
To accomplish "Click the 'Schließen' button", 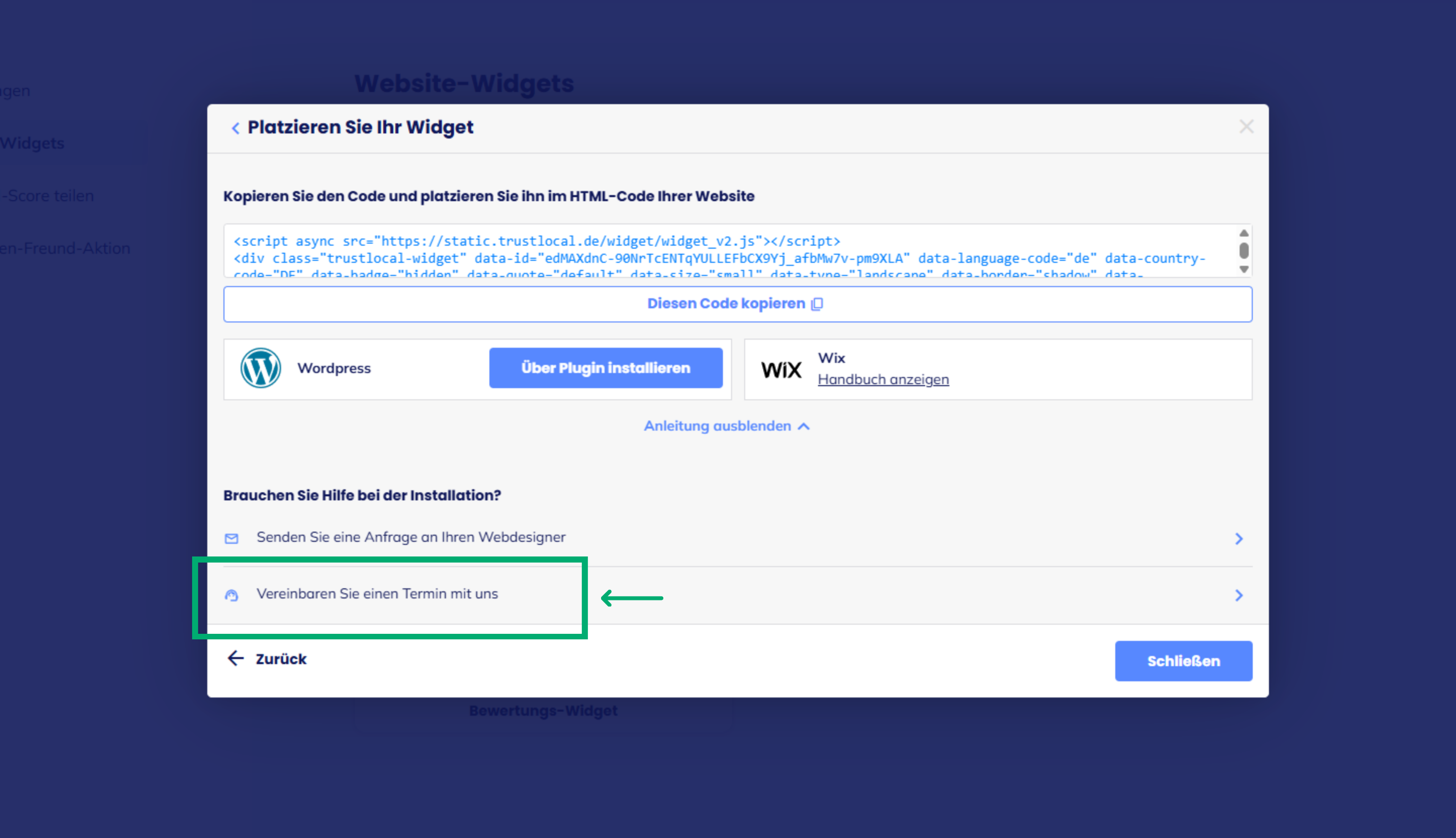I will 1184,661.
